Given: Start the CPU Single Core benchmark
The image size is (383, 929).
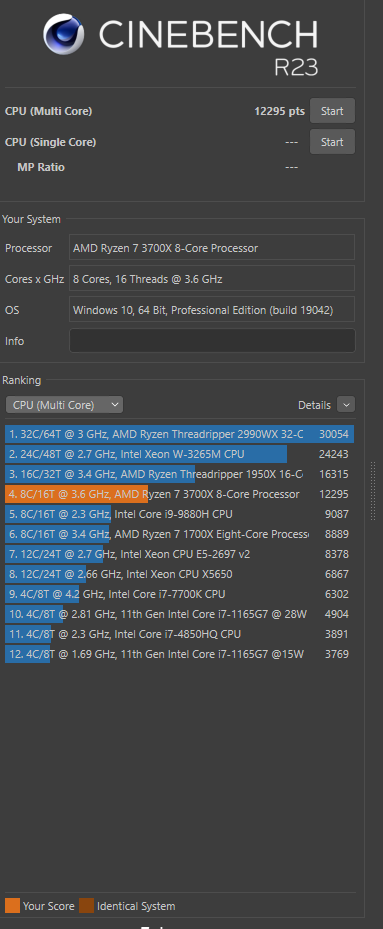Looking at the screenshot, I should (x=332, y=142).
